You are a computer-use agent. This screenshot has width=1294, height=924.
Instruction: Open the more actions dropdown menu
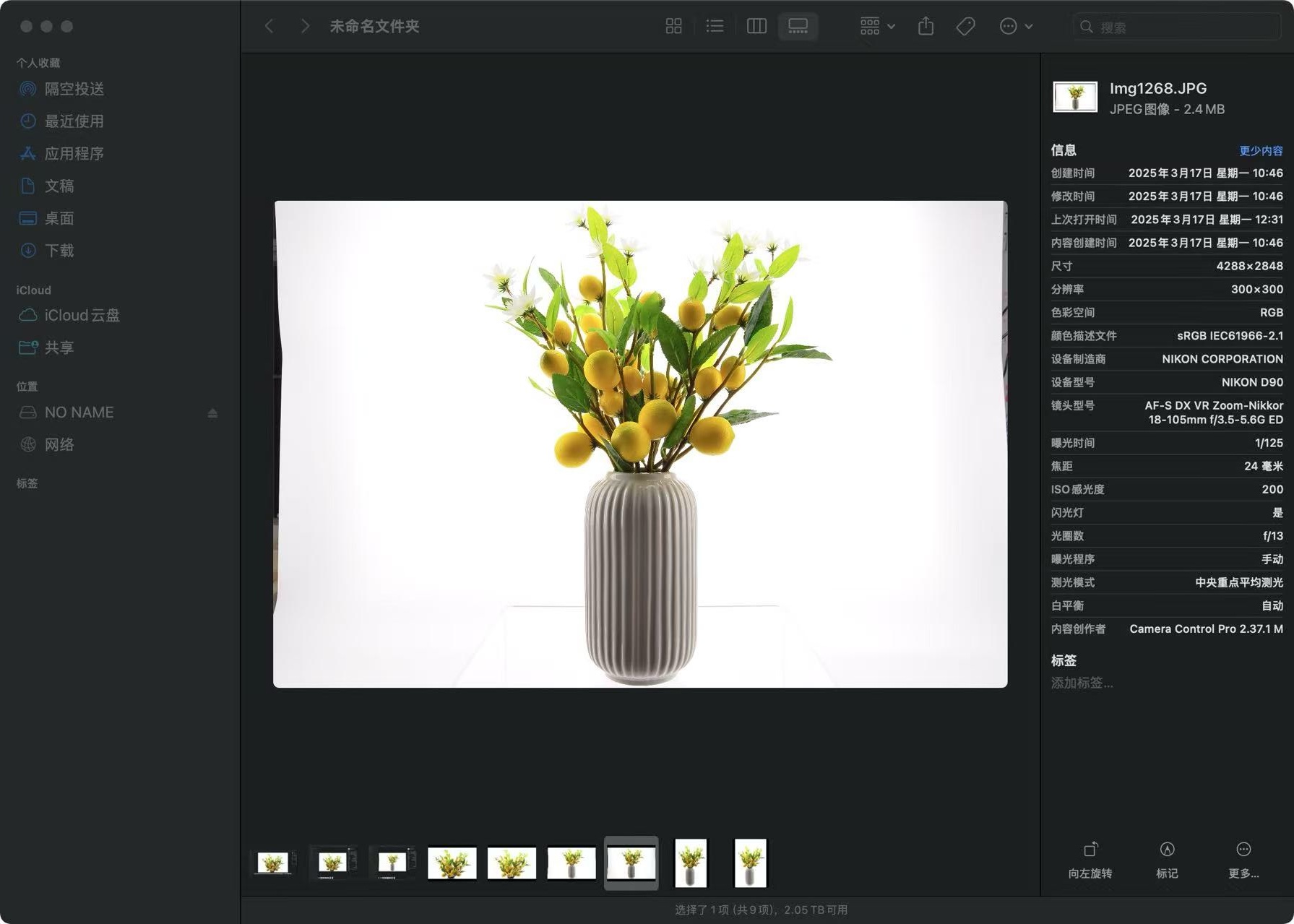[1016, 27]
